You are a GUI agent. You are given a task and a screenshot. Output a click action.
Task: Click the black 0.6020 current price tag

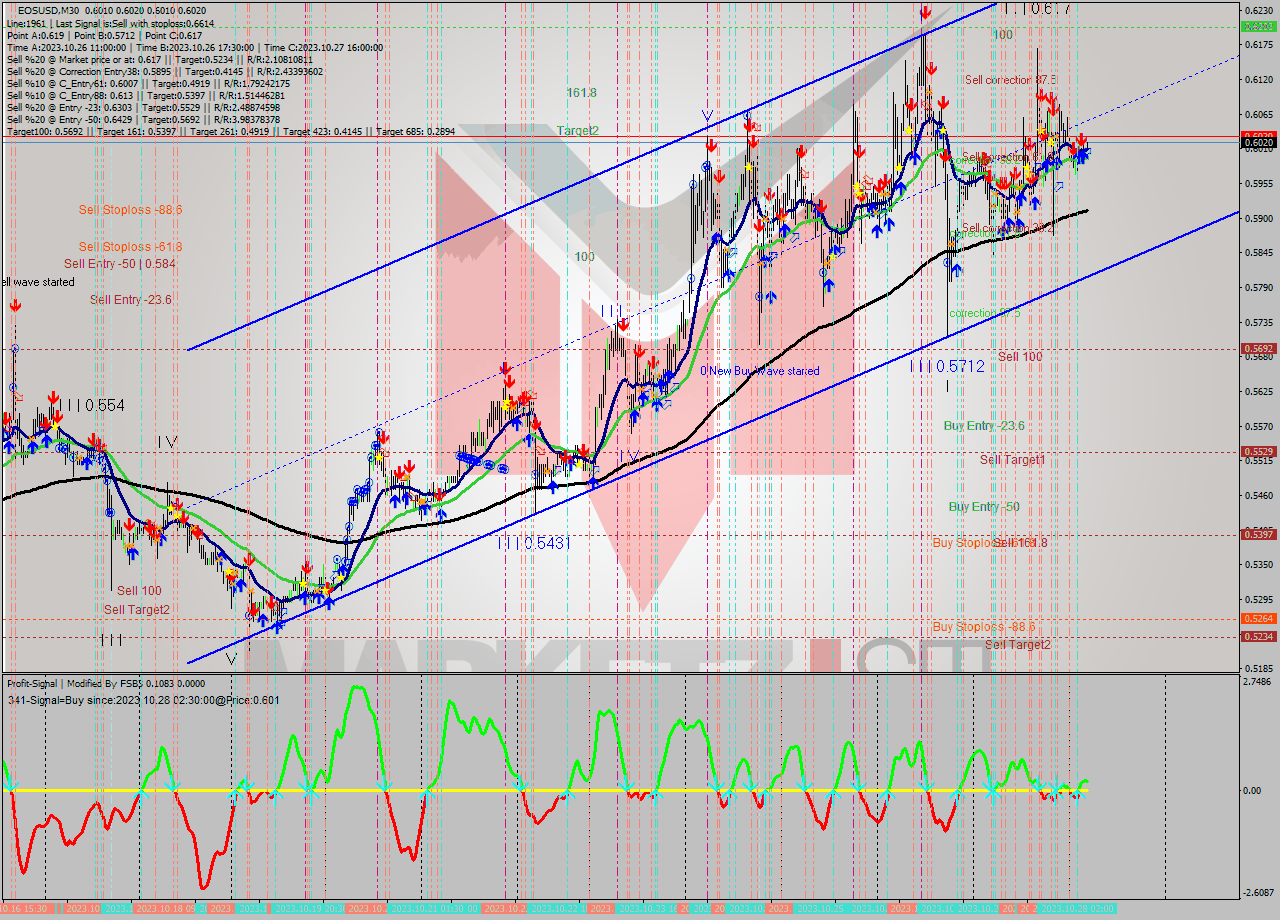click(x=1256, y=143)
